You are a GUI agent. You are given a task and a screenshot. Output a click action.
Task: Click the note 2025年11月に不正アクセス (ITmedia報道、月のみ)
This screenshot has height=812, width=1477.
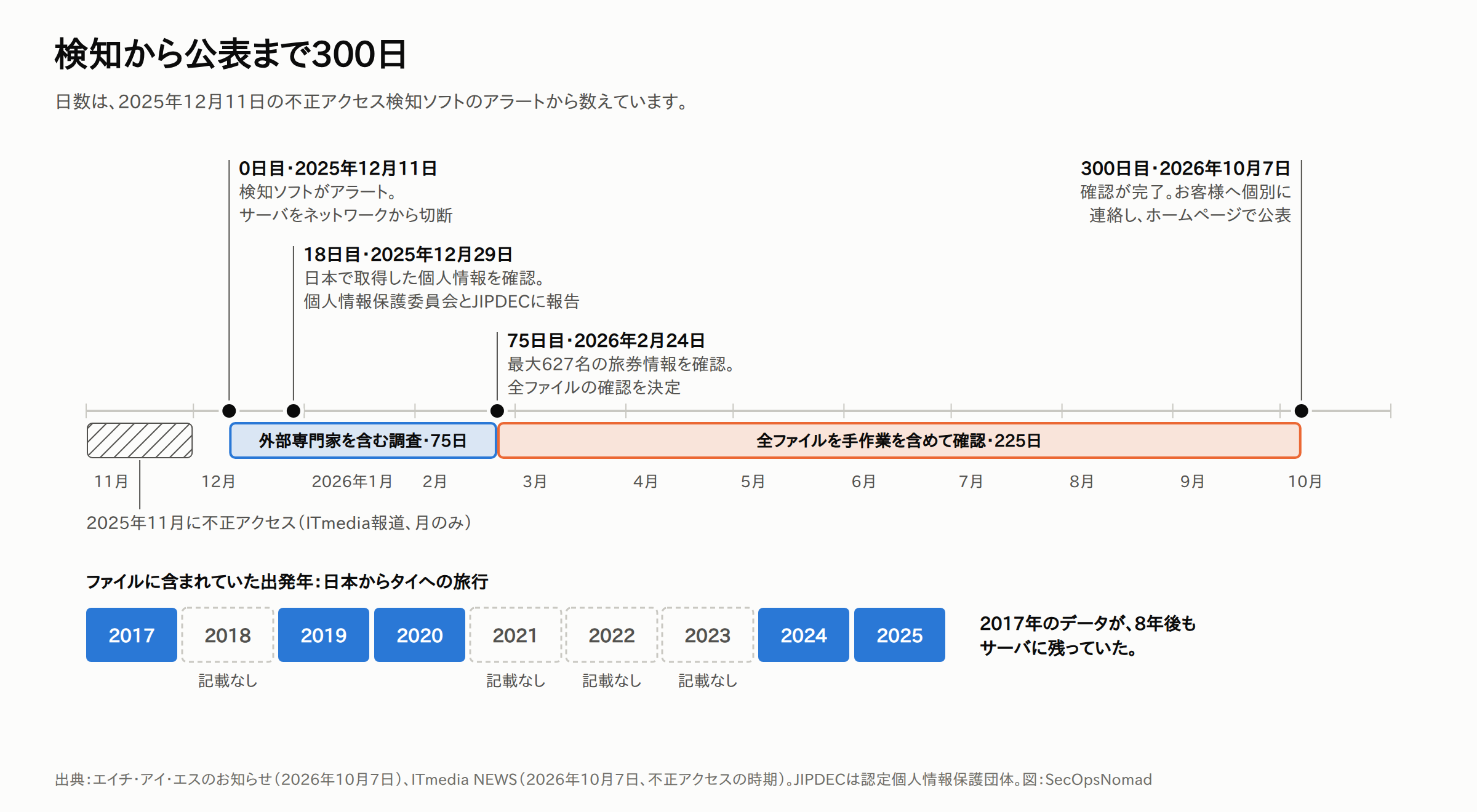click(279, 523)
